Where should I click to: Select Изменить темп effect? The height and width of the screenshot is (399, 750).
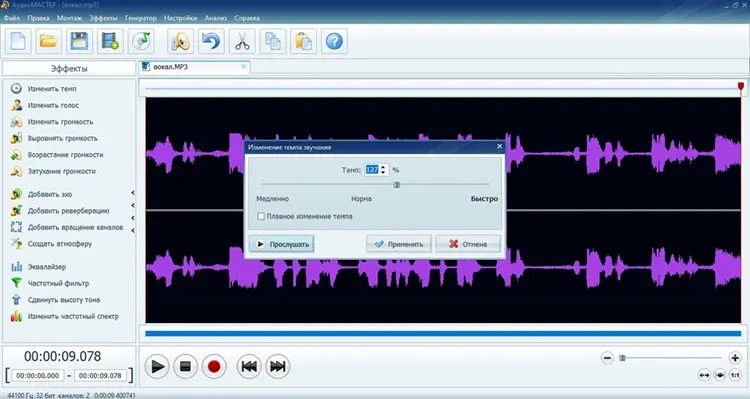44,89
